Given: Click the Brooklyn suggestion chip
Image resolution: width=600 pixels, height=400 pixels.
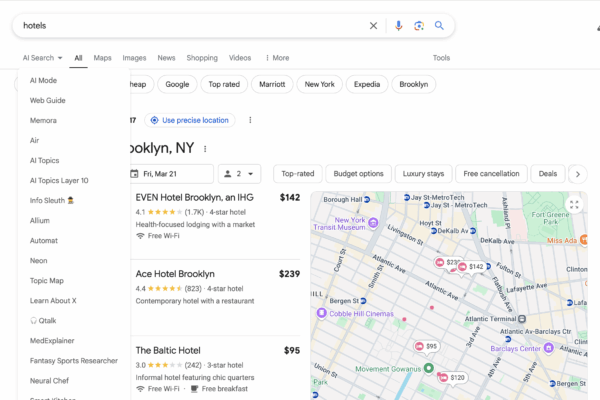Looking at the screenshot, I should tap(414, 84).
